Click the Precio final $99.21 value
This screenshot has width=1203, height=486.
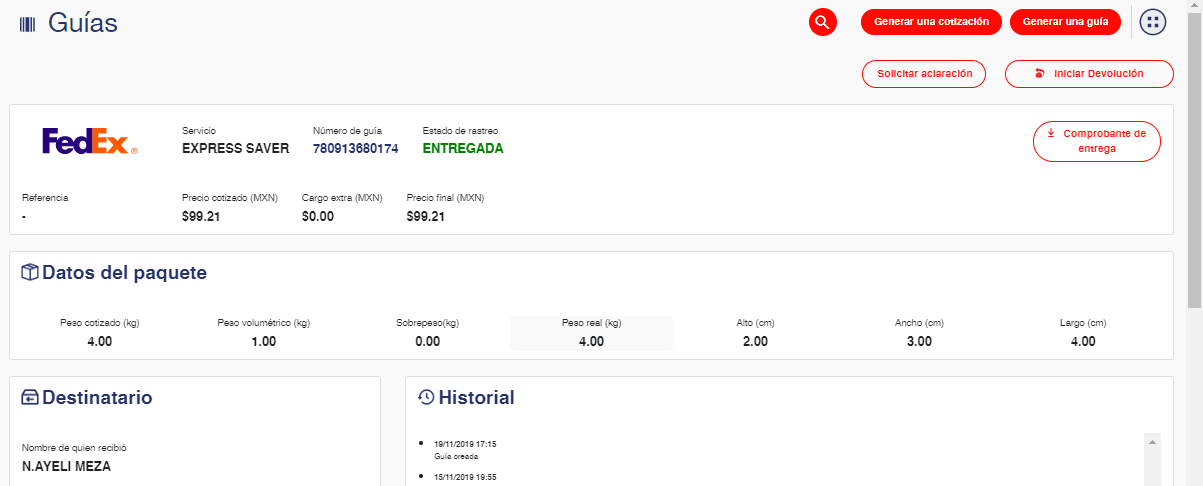(x=426, y=216)
